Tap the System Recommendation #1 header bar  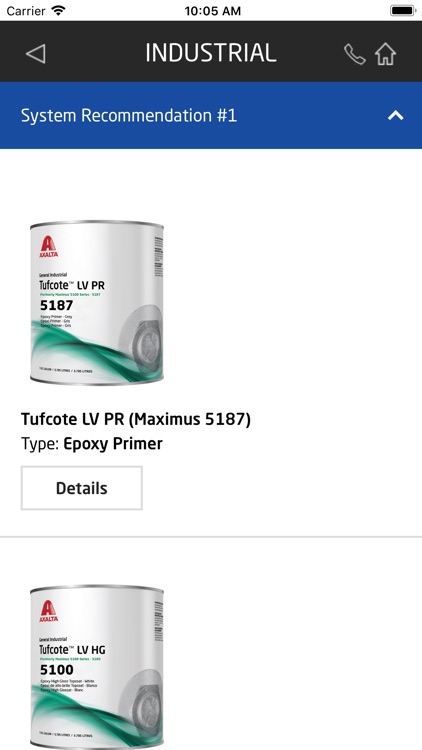211,115
